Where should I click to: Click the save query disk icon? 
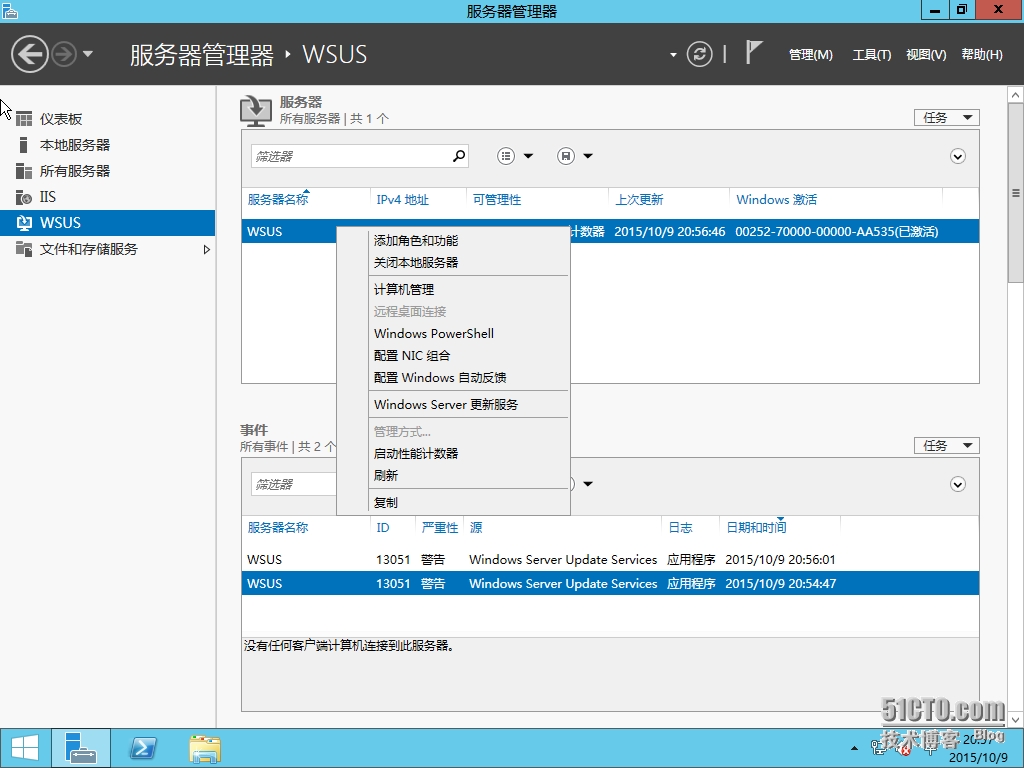coord(566,156)
